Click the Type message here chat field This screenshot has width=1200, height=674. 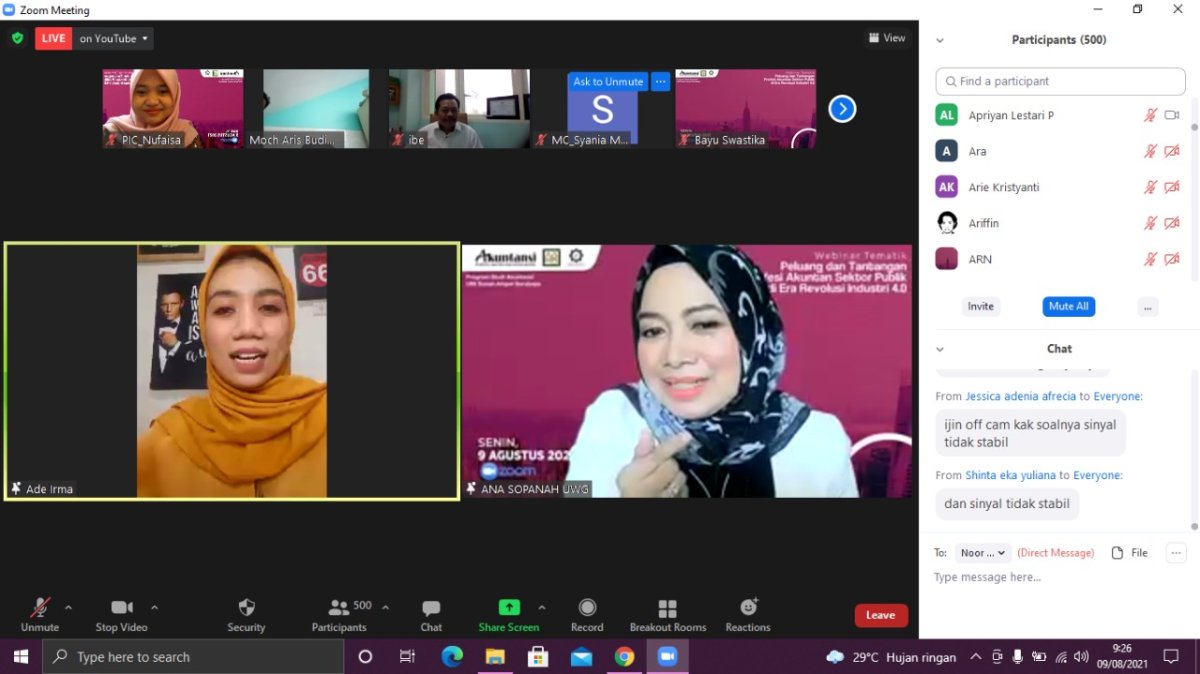tap(988, 576)
